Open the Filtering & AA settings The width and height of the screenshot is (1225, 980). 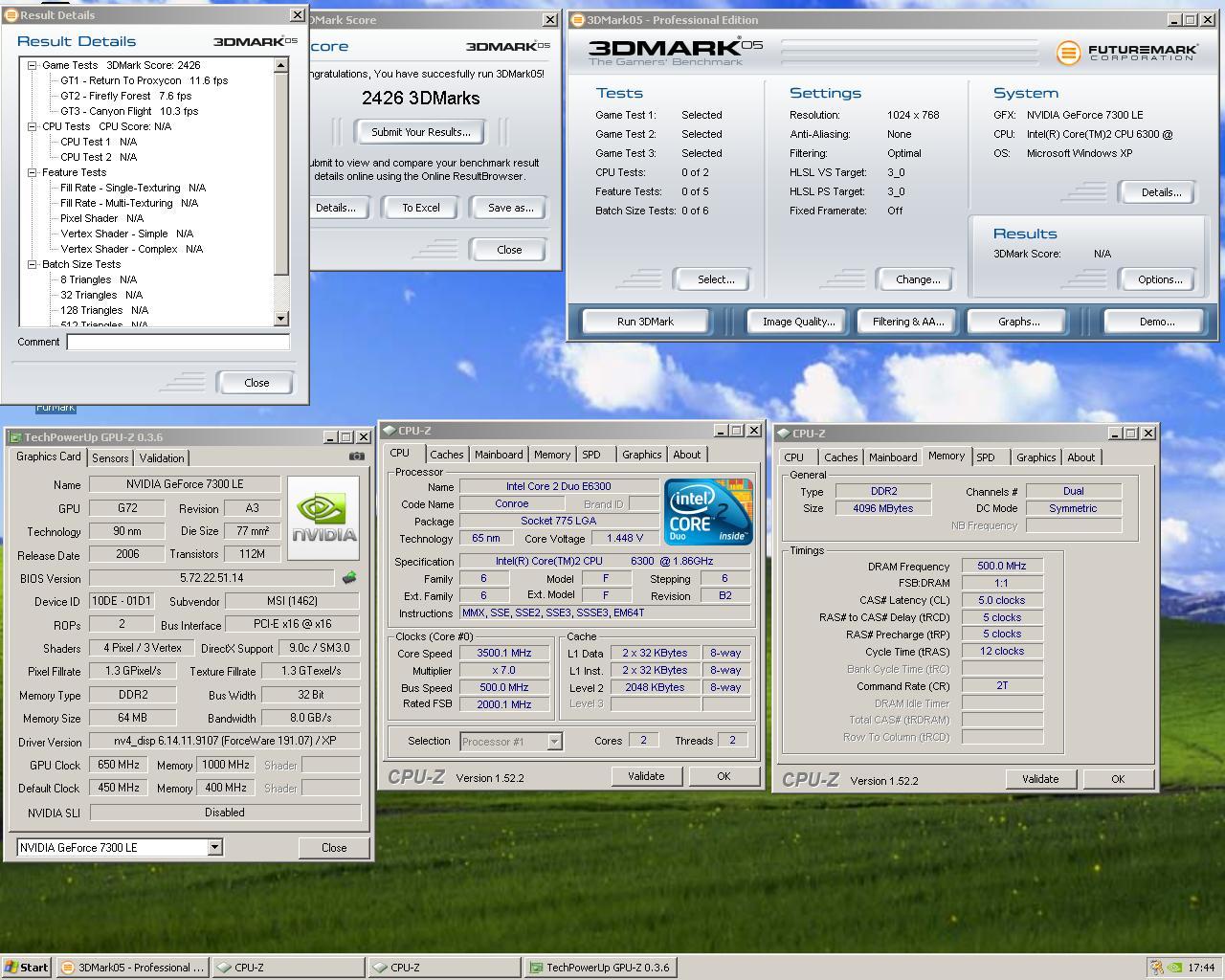pyautogui.click(x=908, y=322)
